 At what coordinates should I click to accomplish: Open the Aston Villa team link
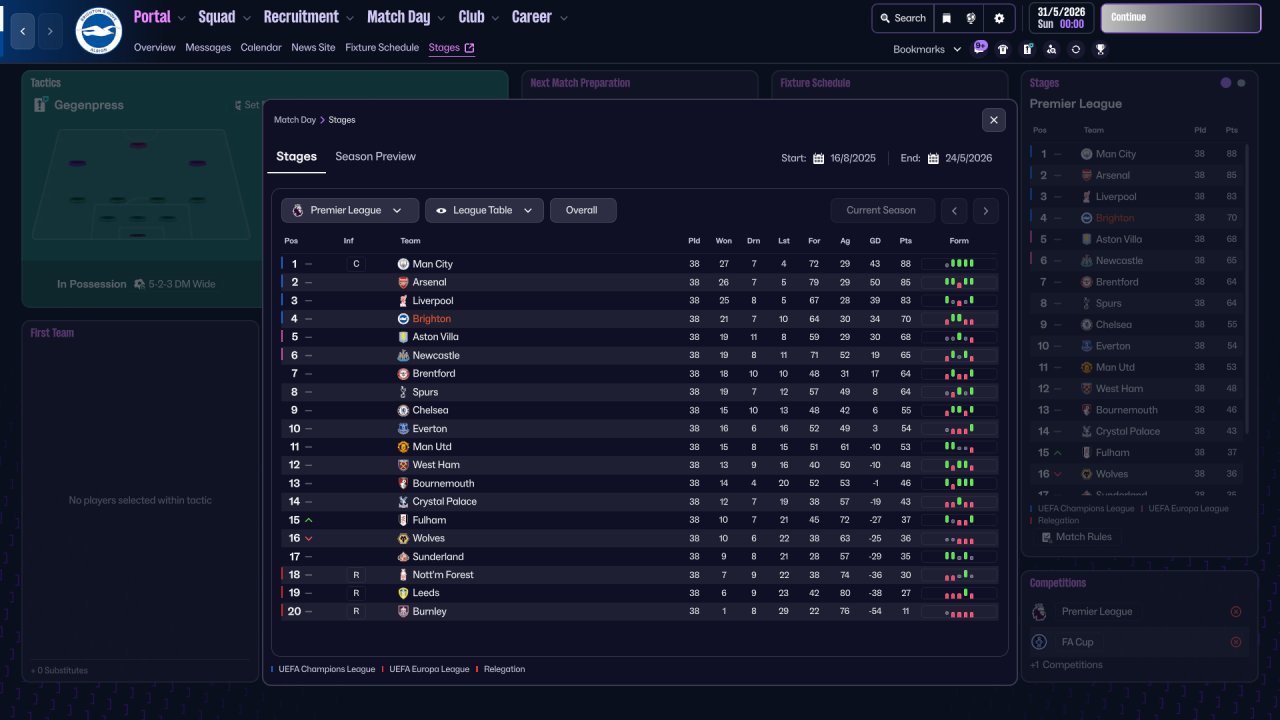(436, 338)
